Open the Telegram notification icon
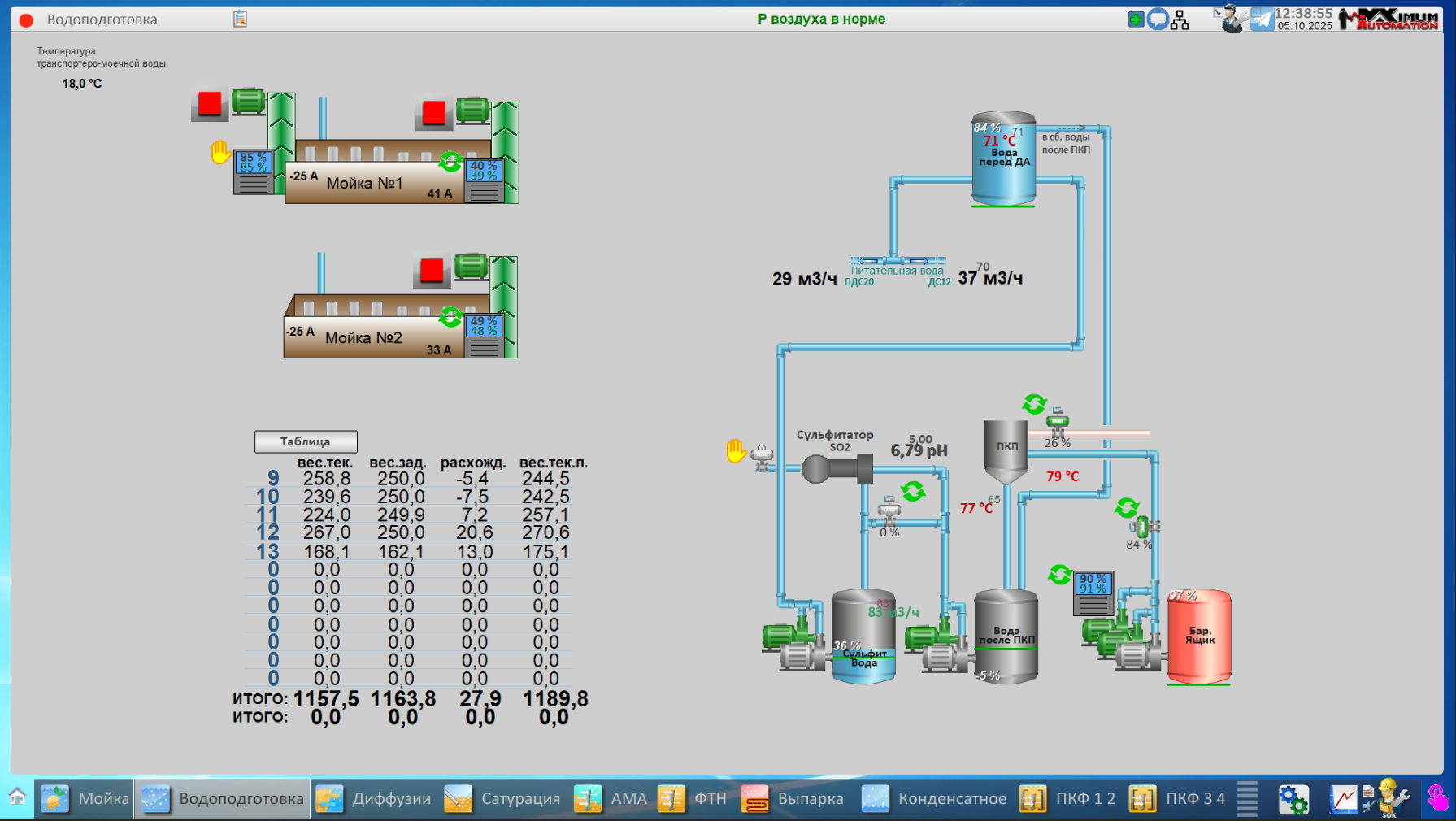1456x821 pixels. click(x=1262, y=19)
